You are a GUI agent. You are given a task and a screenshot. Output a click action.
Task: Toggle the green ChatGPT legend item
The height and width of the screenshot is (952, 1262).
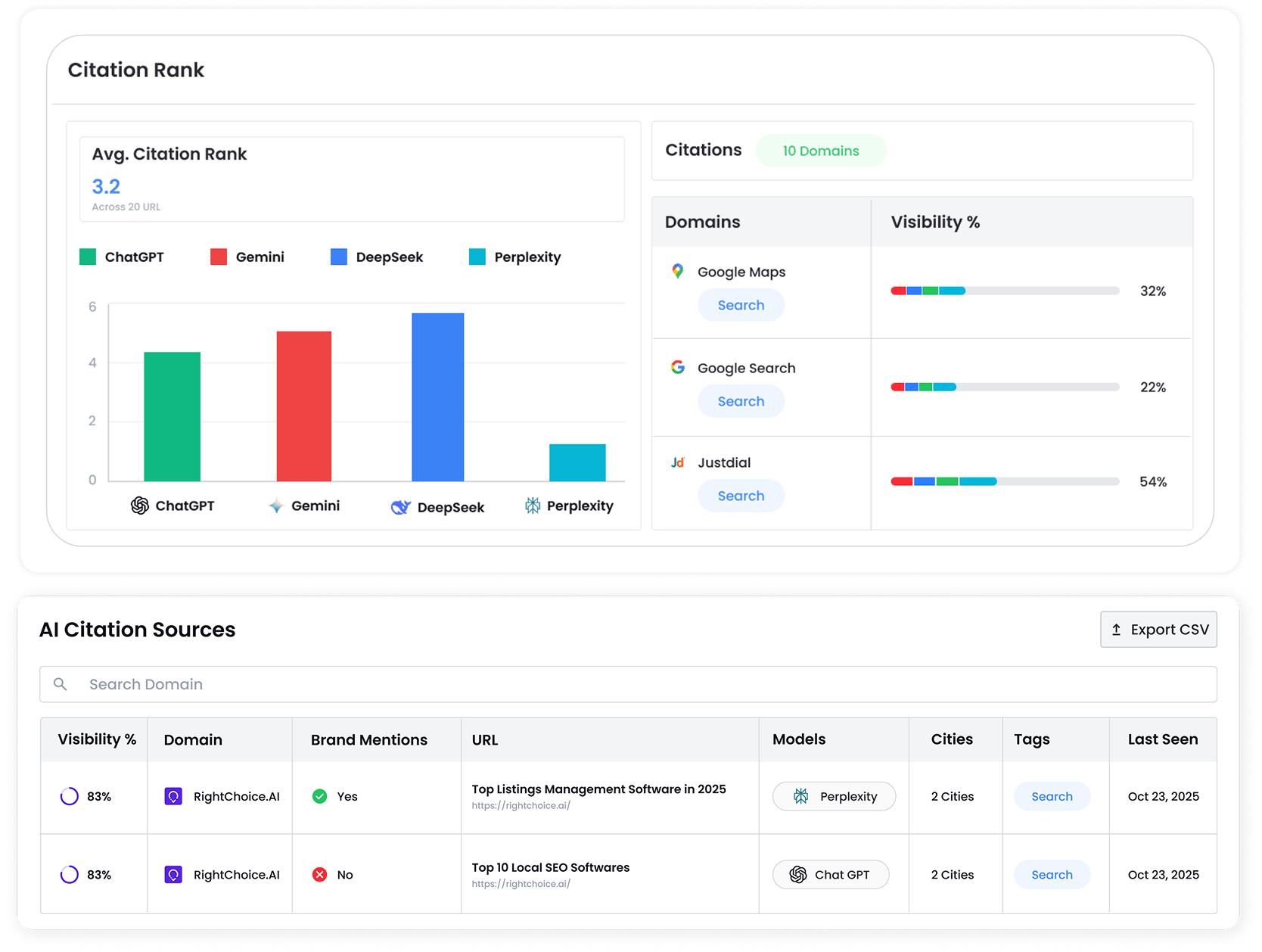tap(122, 257)
